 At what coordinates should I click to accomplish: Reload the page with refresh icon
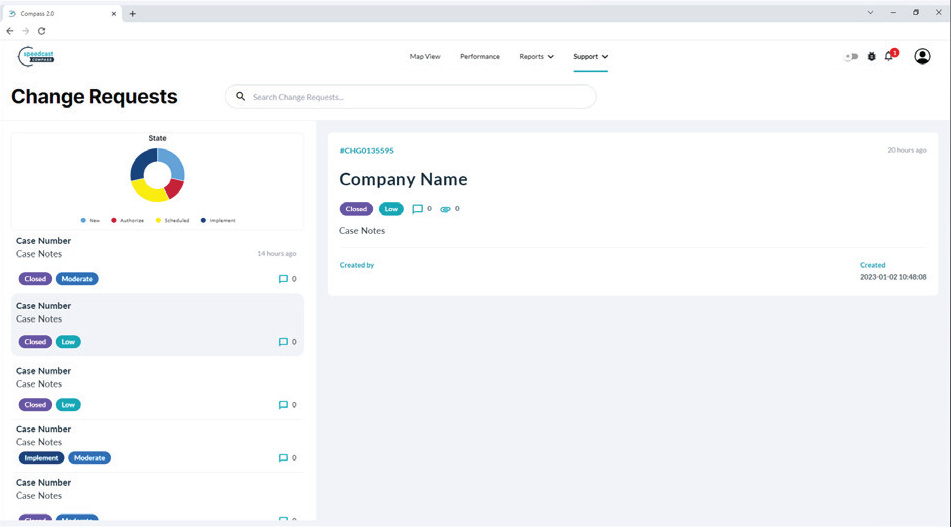41,31
